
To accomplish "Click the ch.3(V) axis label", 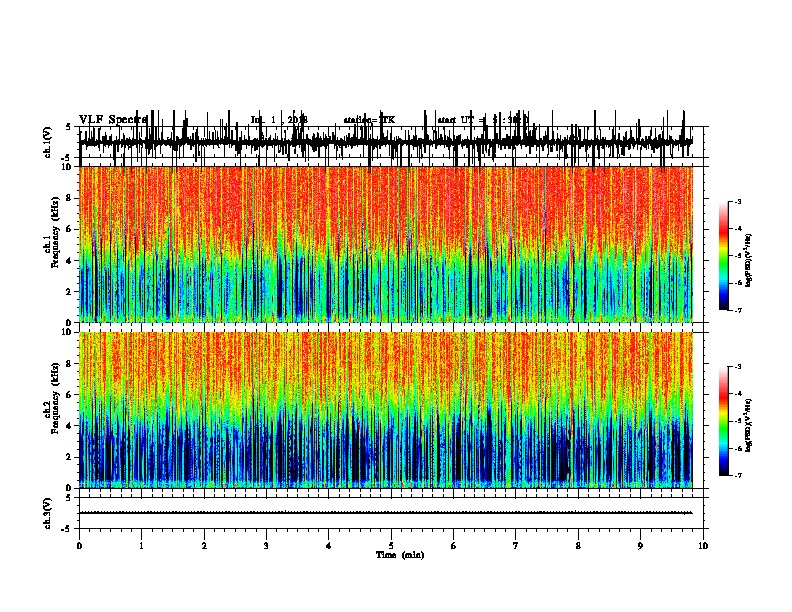I will [x=48, y=513].
